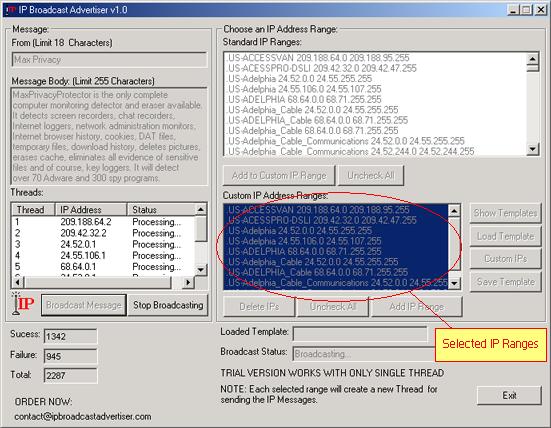Click the IP Address column header
Image resolution: width=551 pixels, height=428 pixels.
[x=91, y=209]
